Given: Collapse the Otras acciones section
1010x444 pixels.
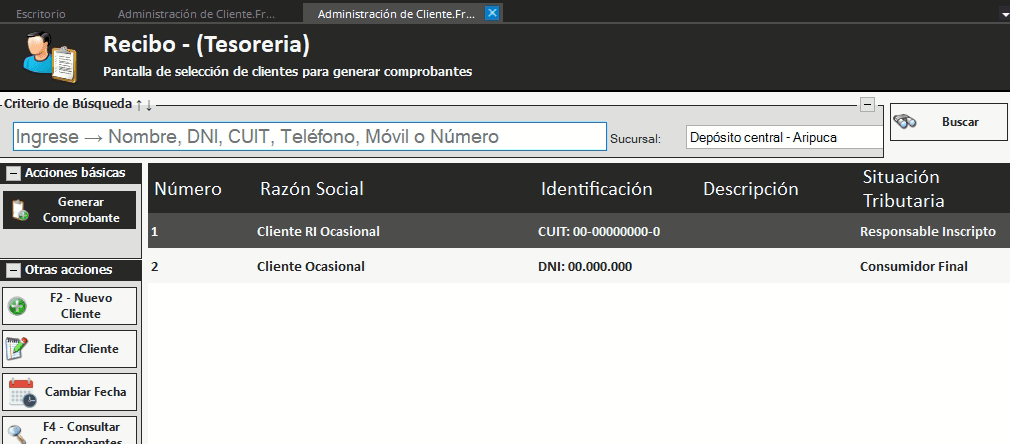Looking at the screenshot, I should (x=14, y=270).
